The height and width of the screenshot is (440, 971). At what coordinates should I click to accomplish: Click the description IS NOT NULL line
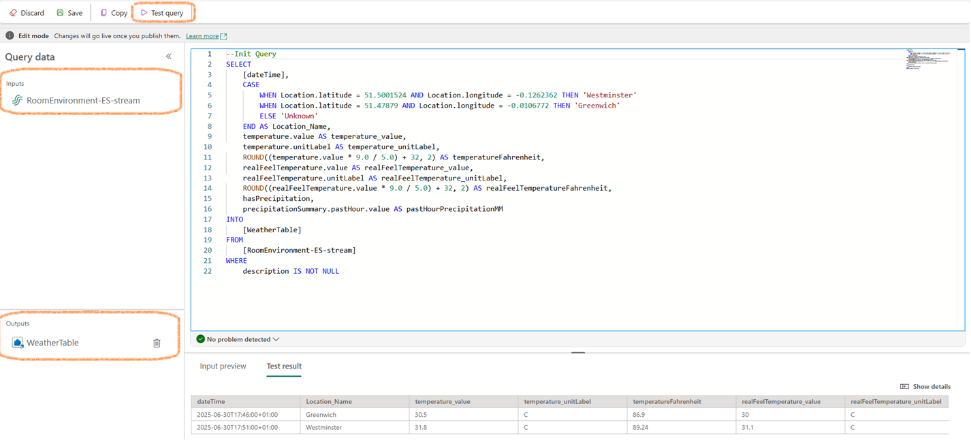[x=291, y=271]
